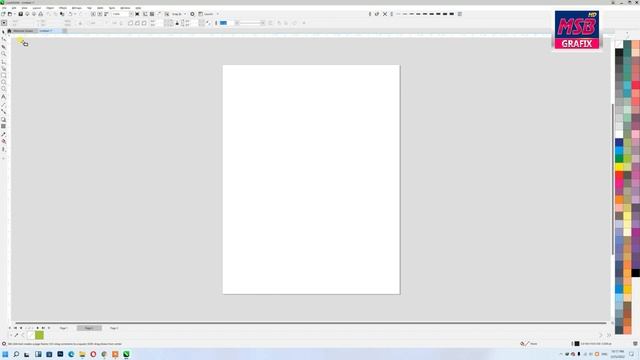This screenshot has width=640, height=360.
Task: Switch to the Welcome Screen tab
Action: click(23, 31)
